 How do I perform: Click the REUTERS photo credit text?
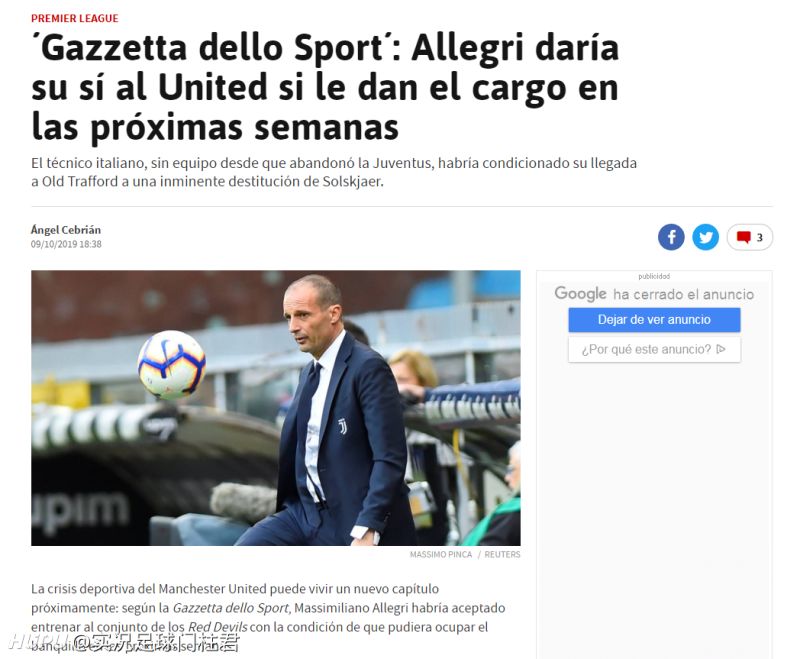(x=502, y=554)
